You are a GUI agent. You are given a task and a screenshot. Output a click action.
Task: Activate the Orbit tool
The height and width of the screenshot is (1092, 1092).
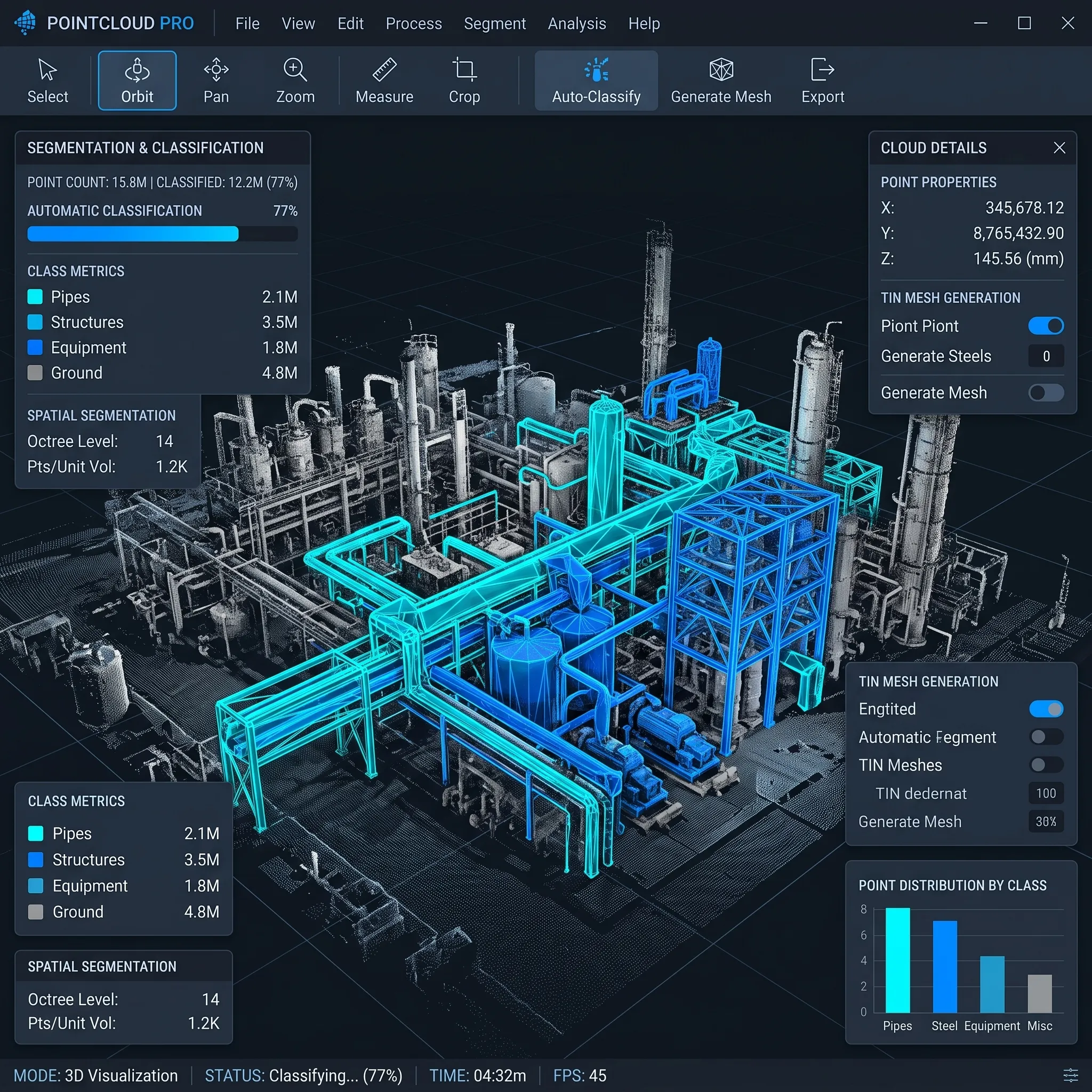(x=137, y=81)
